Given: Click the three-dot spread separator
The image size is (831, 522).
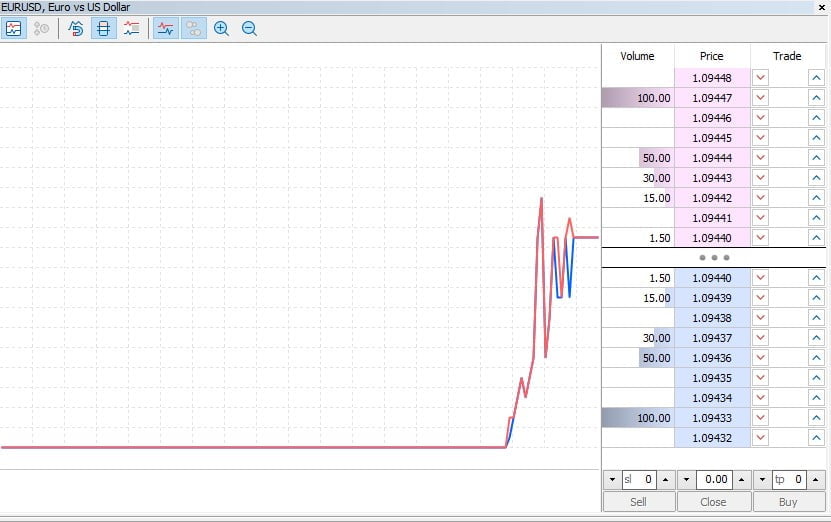Looking at the screenshot, I should pyautogui.click(x=714, y=258).
